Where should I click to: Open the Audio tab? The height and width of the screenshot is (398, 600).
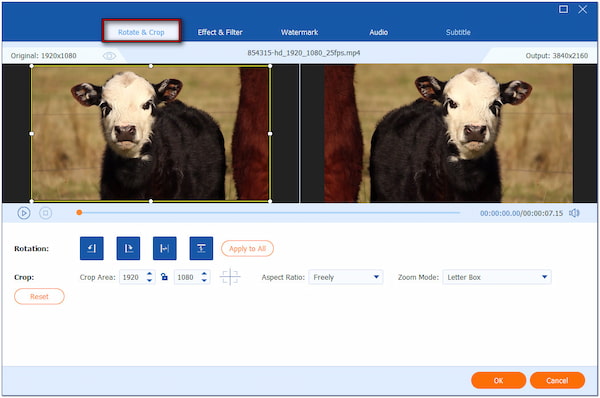[378, 32]
